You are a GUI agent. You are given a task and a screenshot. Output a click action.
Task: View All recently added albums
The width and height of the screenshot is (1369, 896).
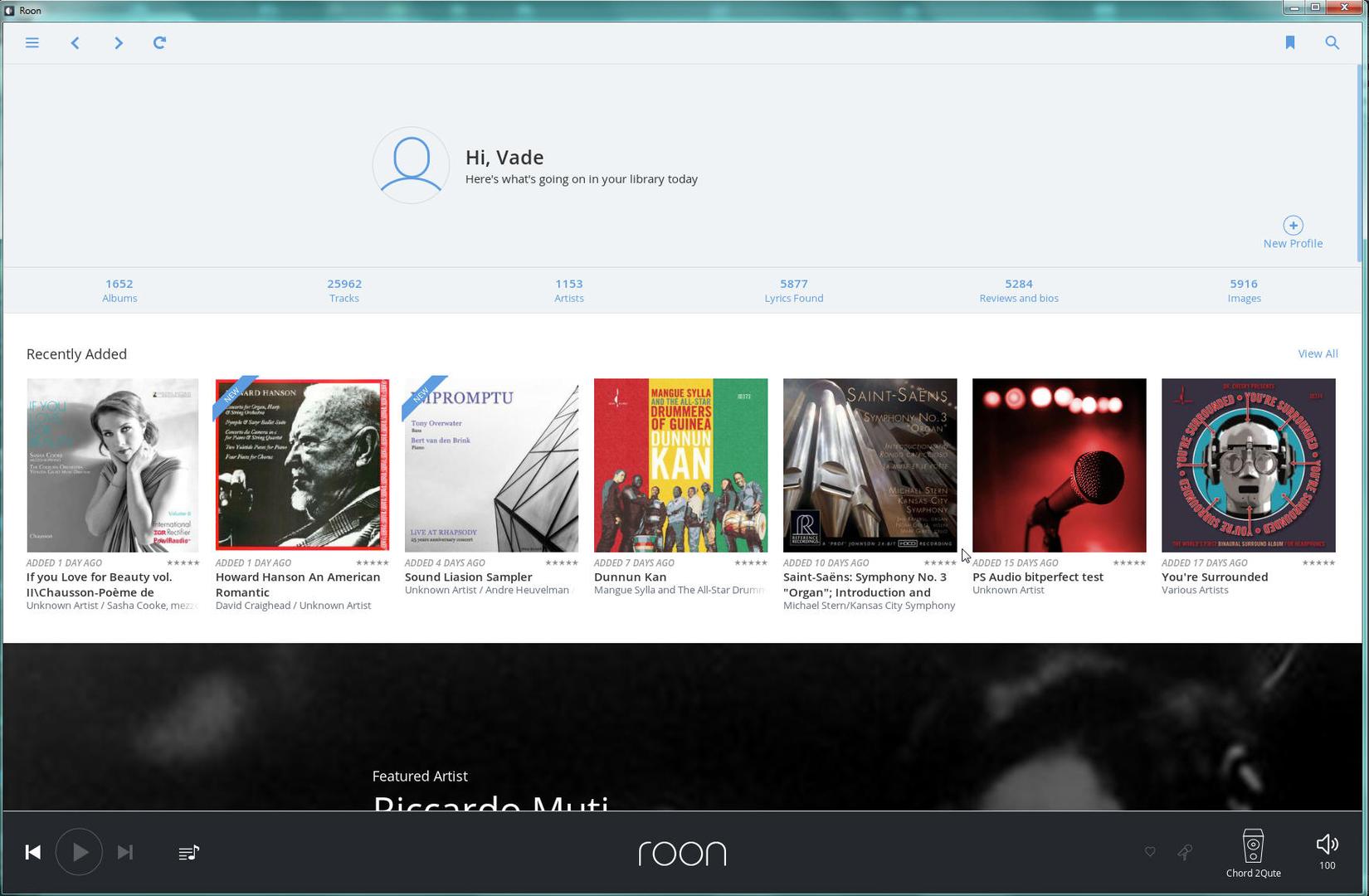coord(1318,353)
